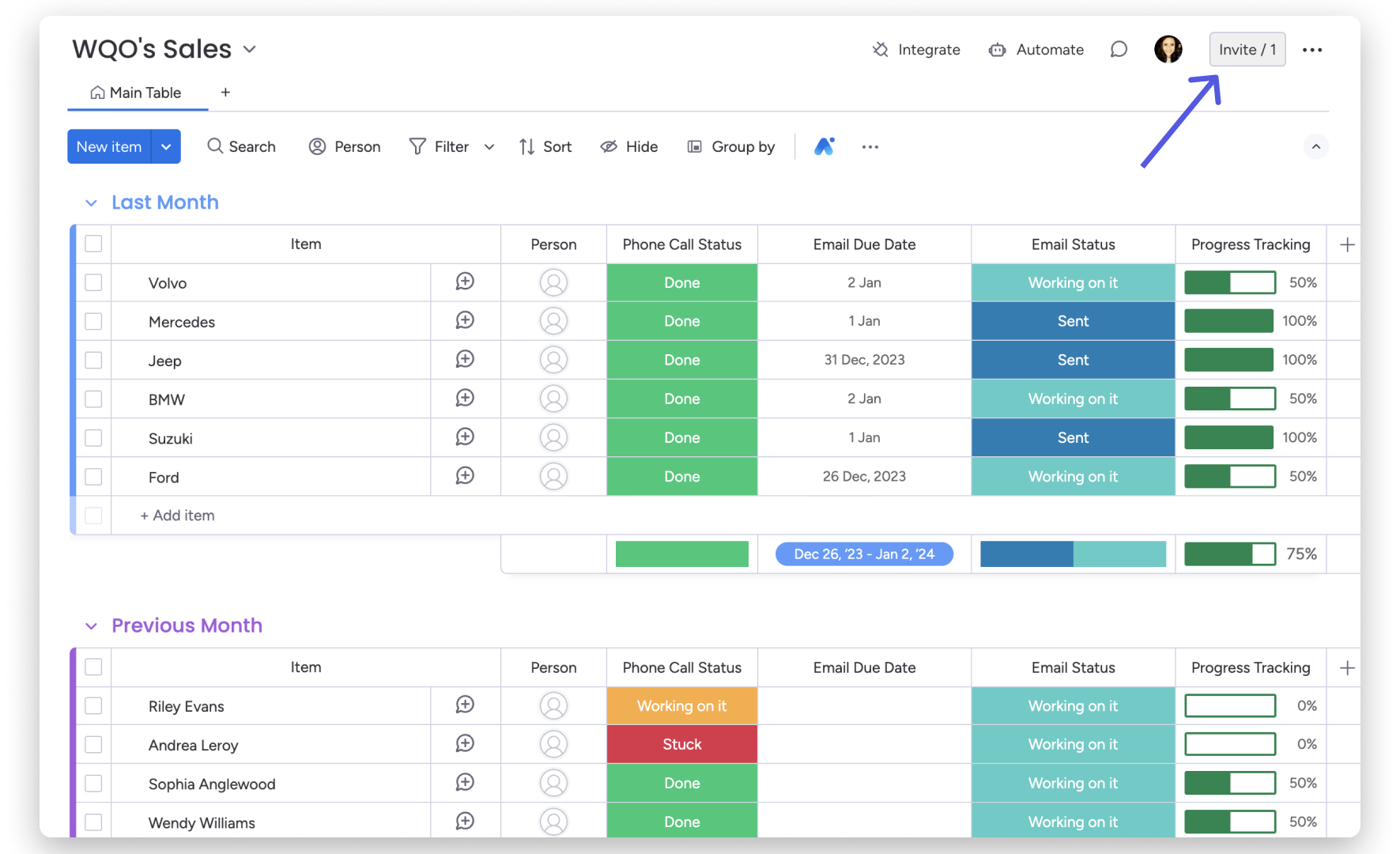Click the Jeep row person avatar
This screenshot has width=1400, height=854.
pyautogui.click(x=553, y=360)
